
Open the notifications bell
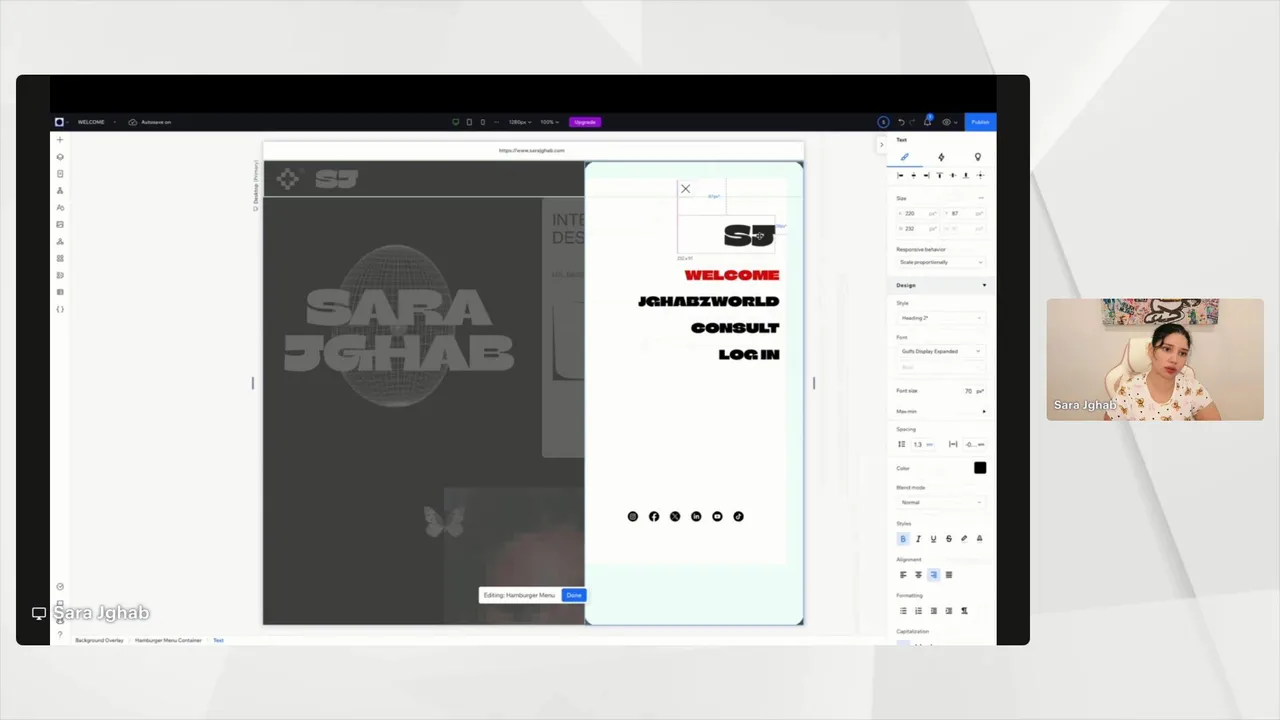pos(927,122)
